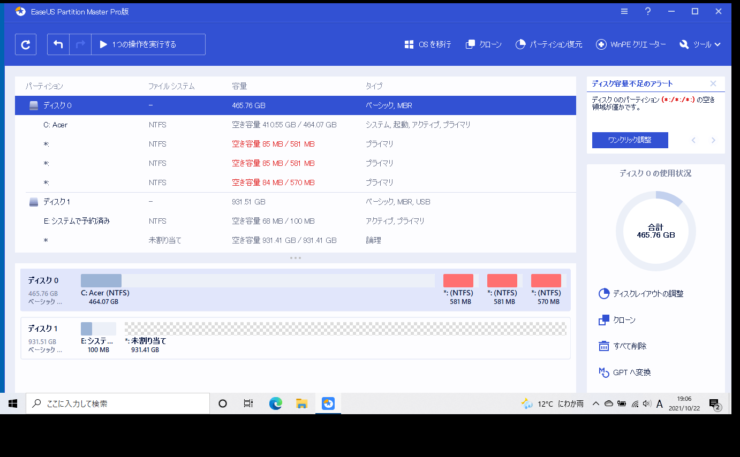Click the refresh icon in the toolbar

point(25,44)
